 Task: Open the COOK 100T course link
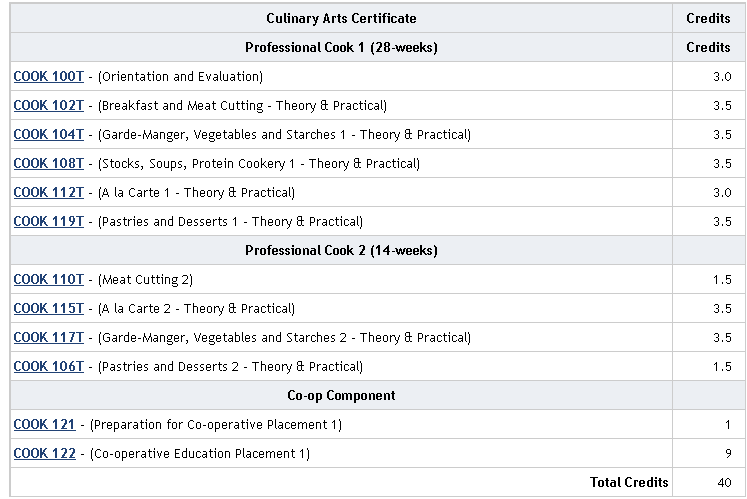[48, 77]
